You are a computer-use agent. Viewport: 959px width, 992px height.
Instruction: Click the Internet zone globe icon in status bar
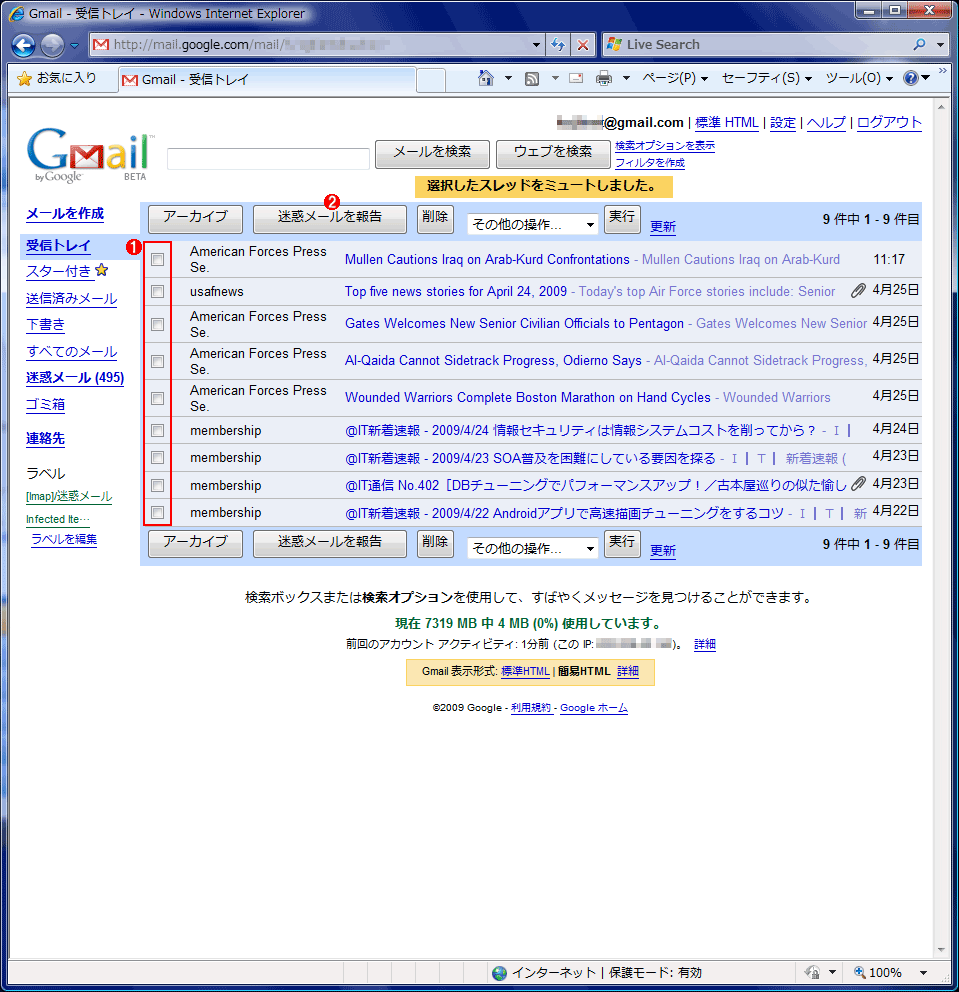(x=499, y=972)
